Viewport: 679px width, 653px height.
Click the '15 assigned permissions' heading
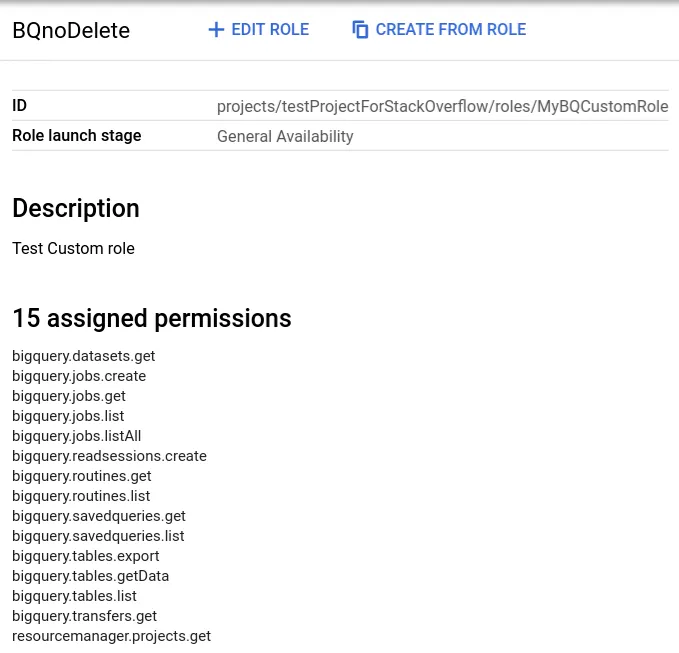[152, 319]
